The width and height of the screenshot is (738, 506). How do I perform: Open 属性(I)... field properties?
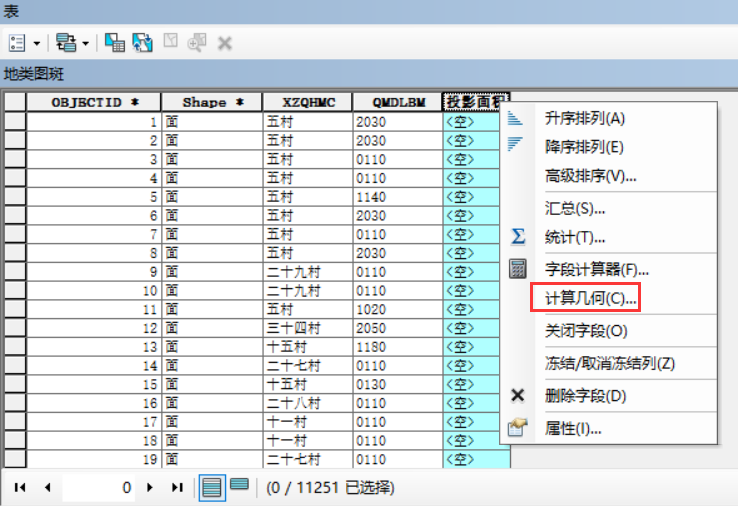click(573, 429)
